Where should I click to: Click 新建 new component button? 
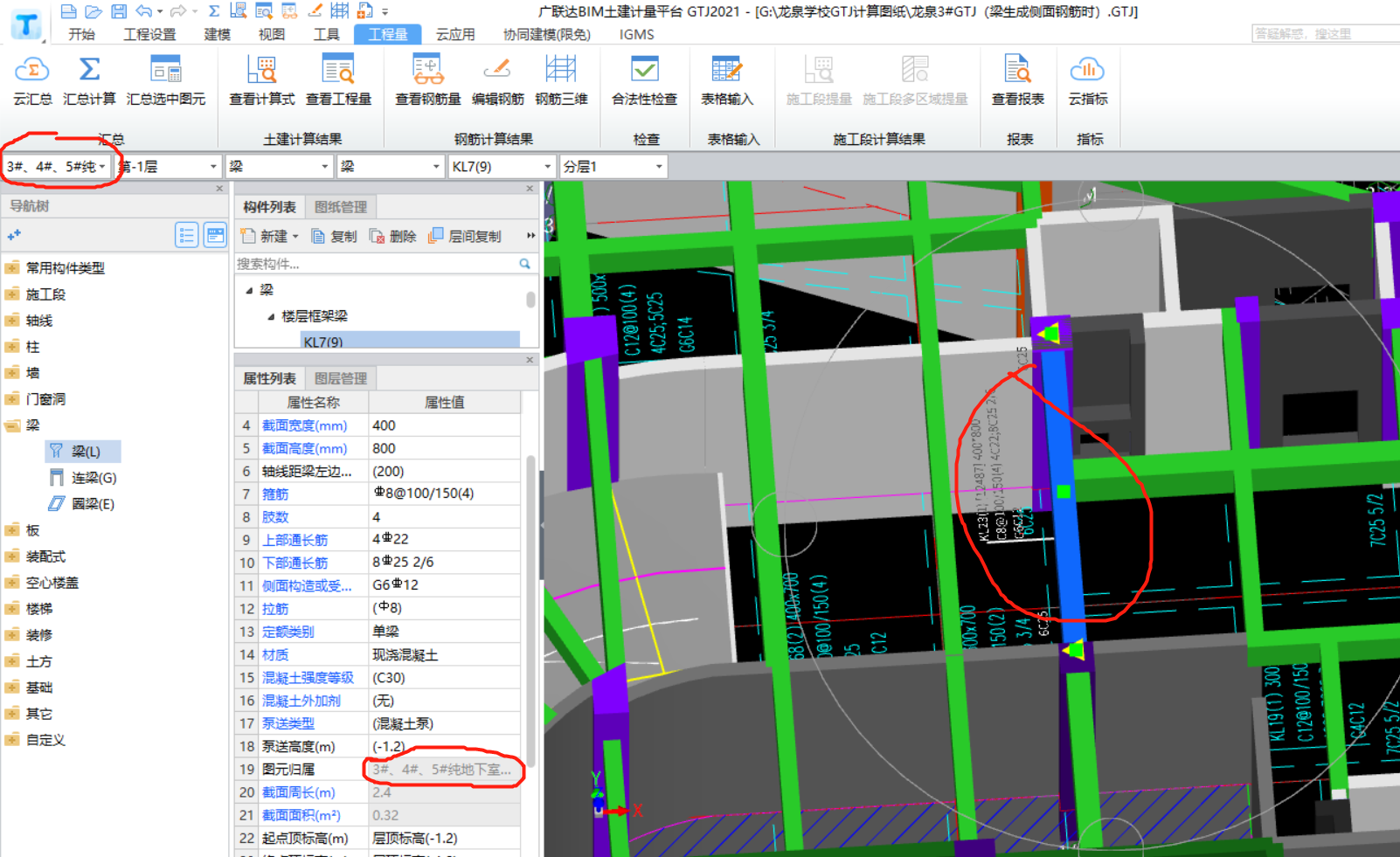264,236
